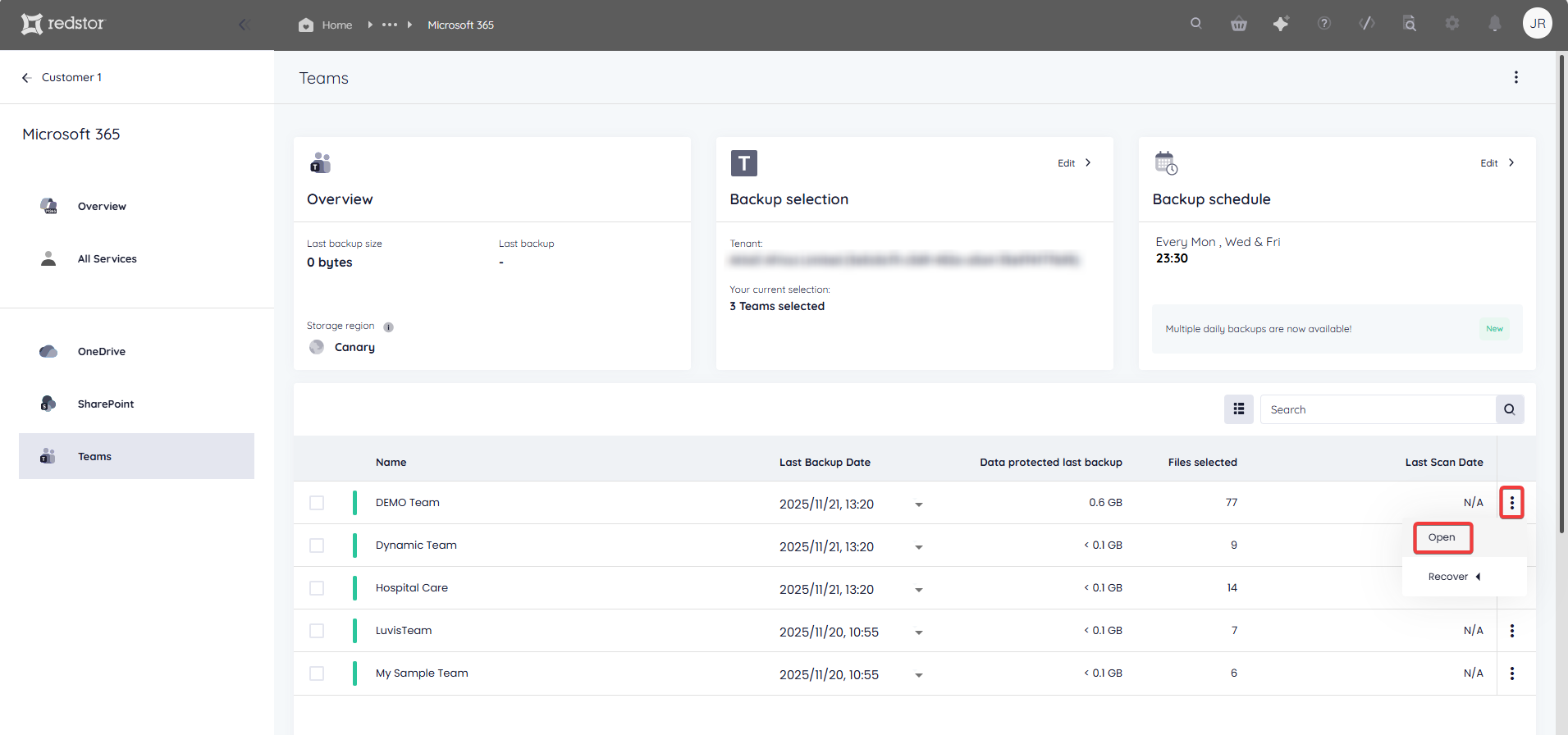Open the settings gear icon
1568x735 pixels.
coord(1452,23)
